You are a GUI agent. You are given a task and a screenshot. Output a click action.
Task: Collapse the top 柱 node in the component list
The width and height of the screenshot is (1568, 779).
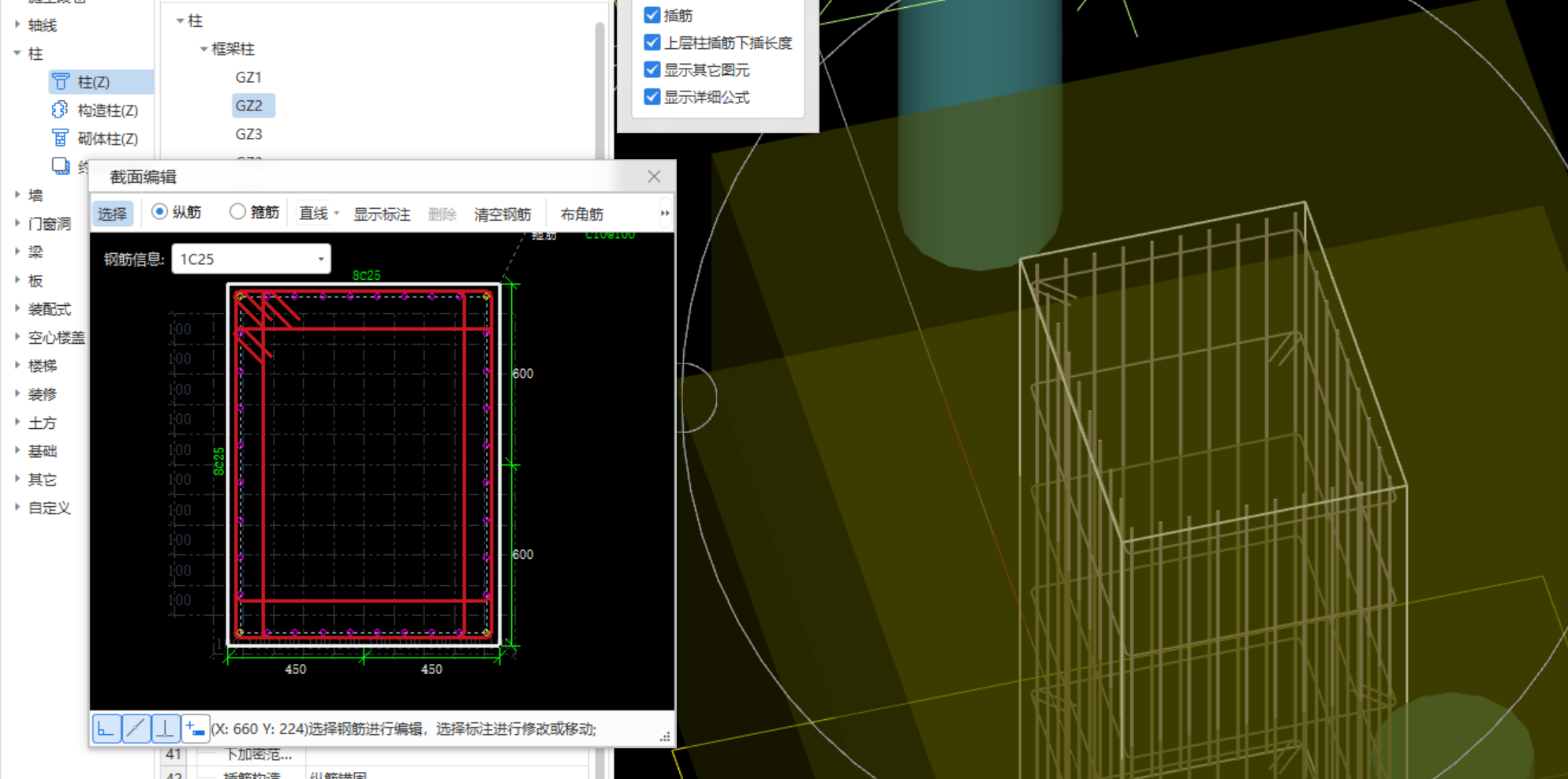tap(181, 20)
